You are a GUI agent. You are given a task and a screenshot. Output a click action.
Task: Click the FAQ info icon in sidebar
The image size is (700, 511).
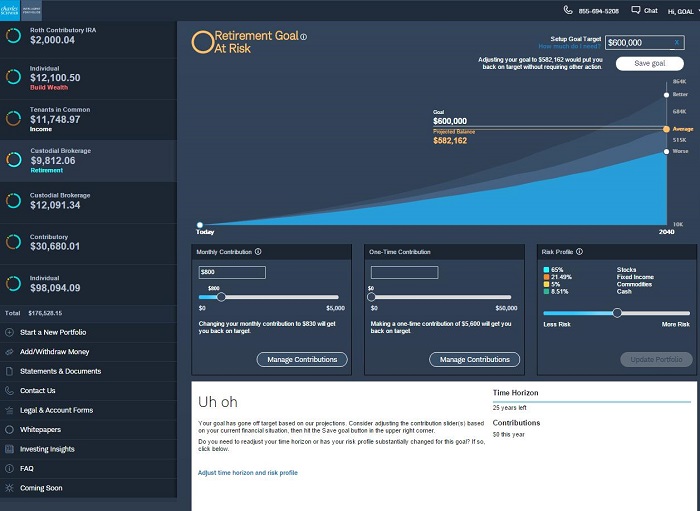(x=9, y=468)
